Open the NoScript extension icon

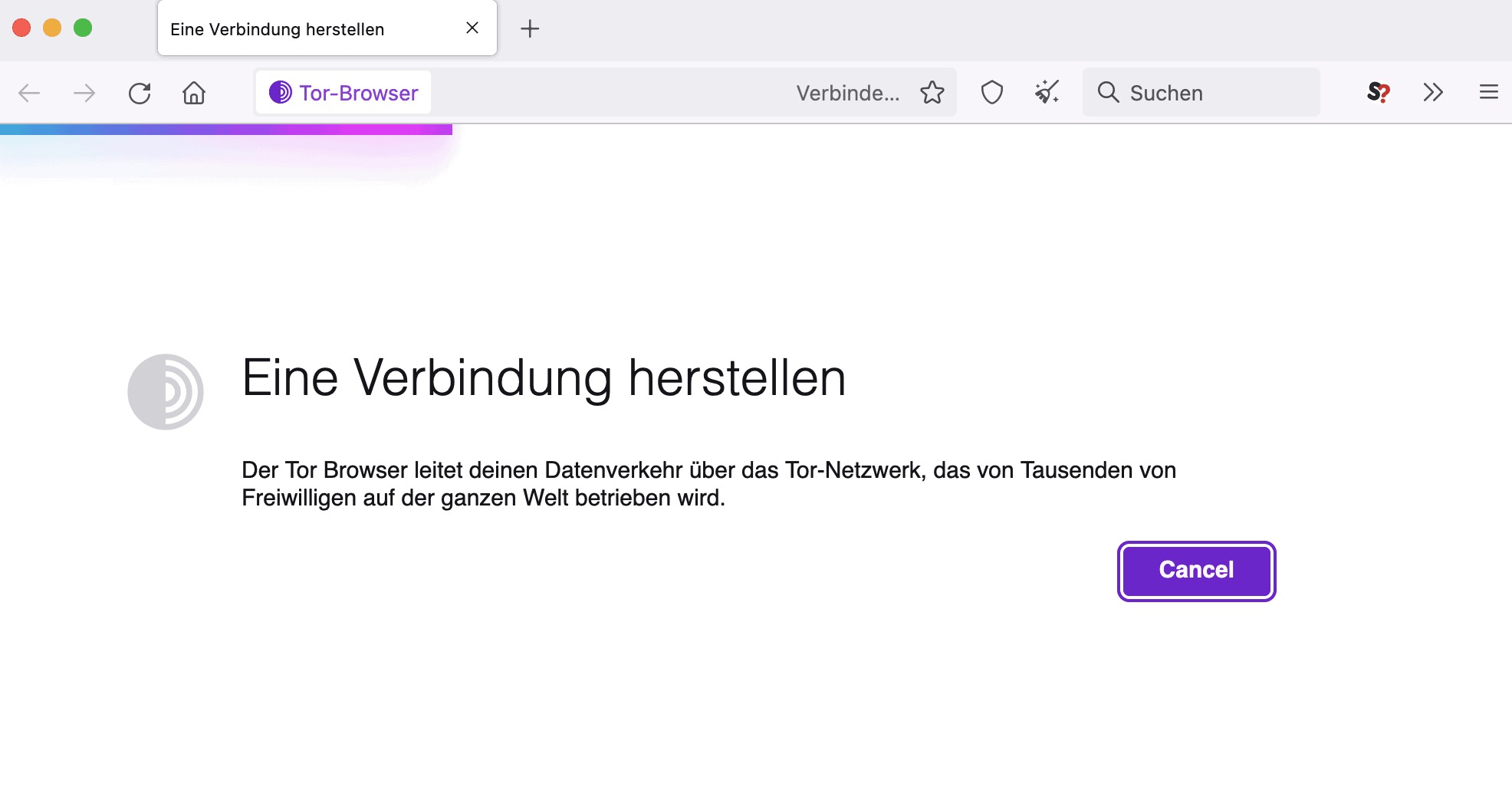(x=1378, y=93)
